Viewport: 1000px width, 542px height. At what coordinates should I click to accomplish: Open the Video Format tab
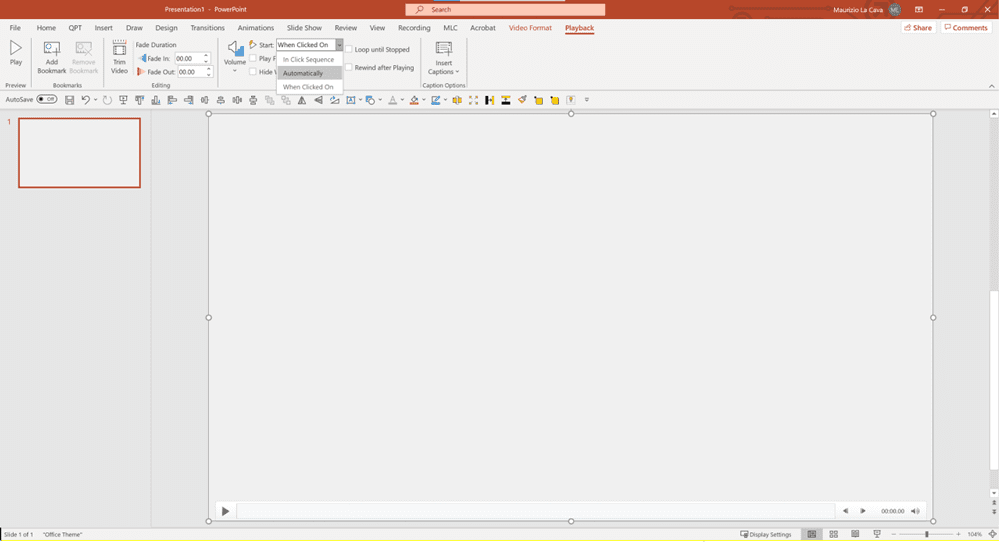530,28
